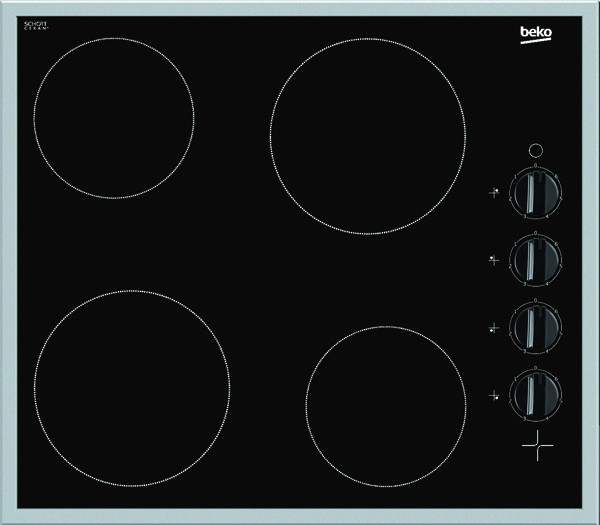Image resolution: width=600 pixels, height=525 pixels.
Task: Click the zone indicator icon beside the top knob
Action: (493, 192)
